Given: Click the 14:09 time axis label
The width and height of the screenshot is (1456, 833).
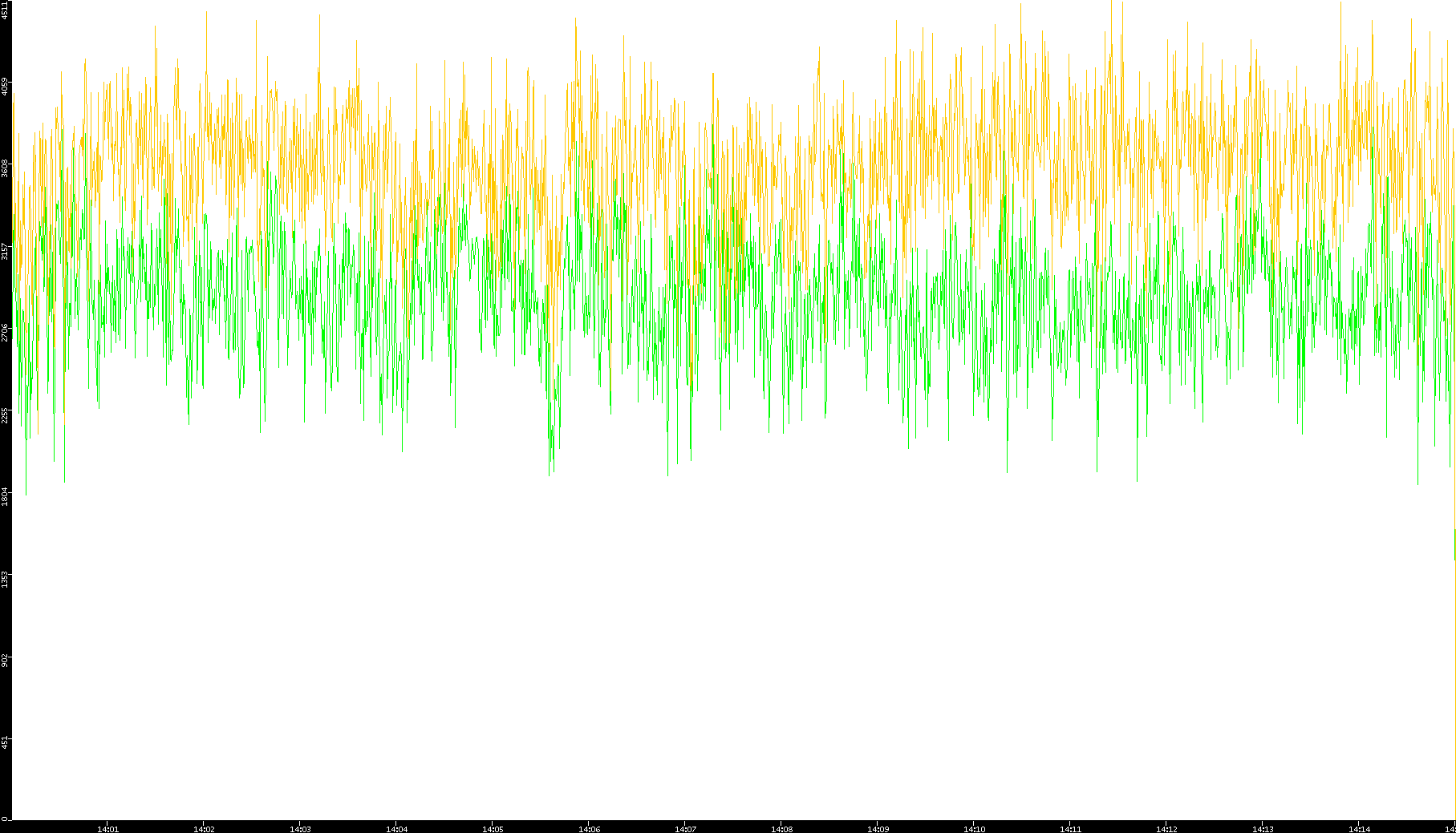Looking at the screenshot, I should [x=878, y=828].
